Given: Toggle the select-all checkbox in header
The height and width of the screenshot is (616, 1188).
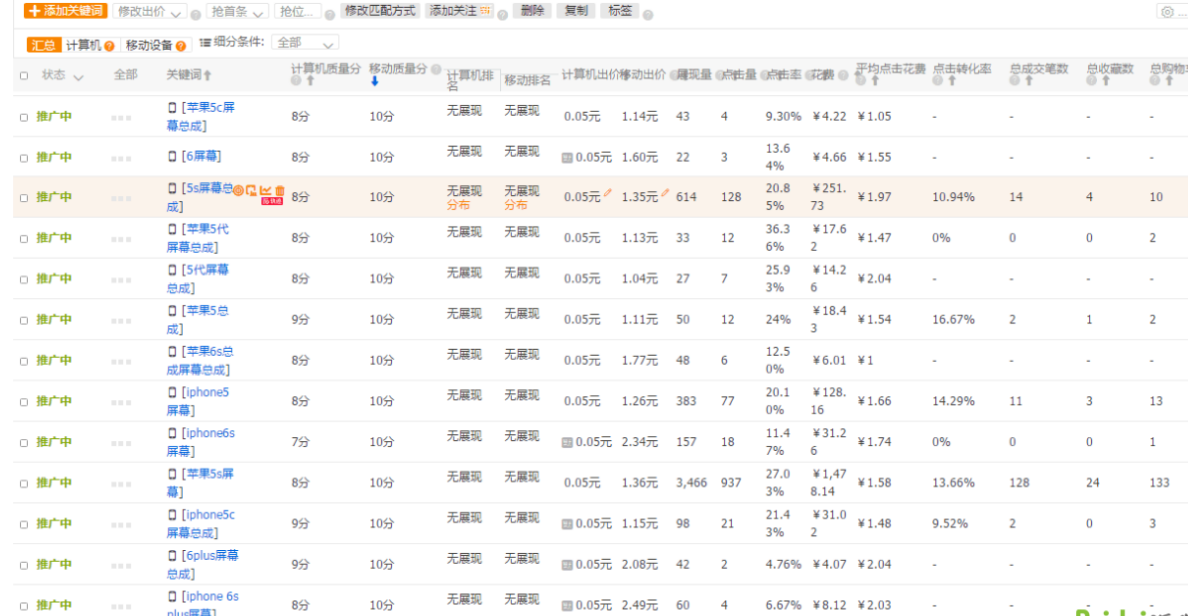Looking at the screenshot, I should pyautogui.click(x=23, y=76).
